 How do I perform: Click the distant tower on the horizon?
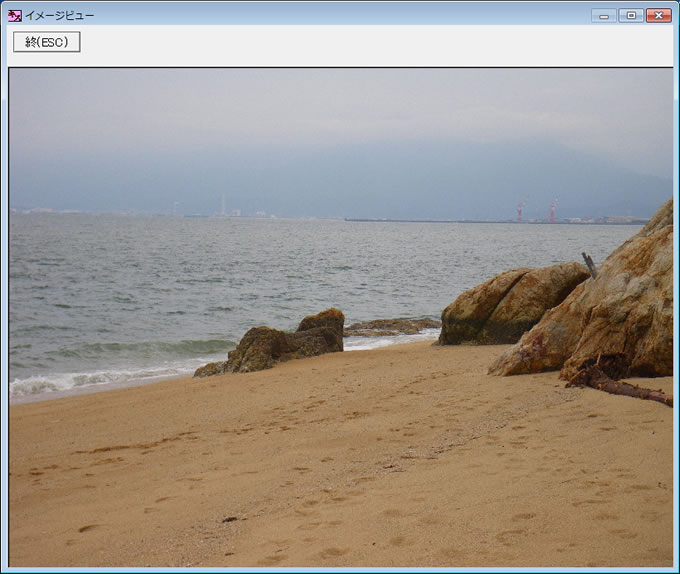pyautogui.click(x=223, y=205)
